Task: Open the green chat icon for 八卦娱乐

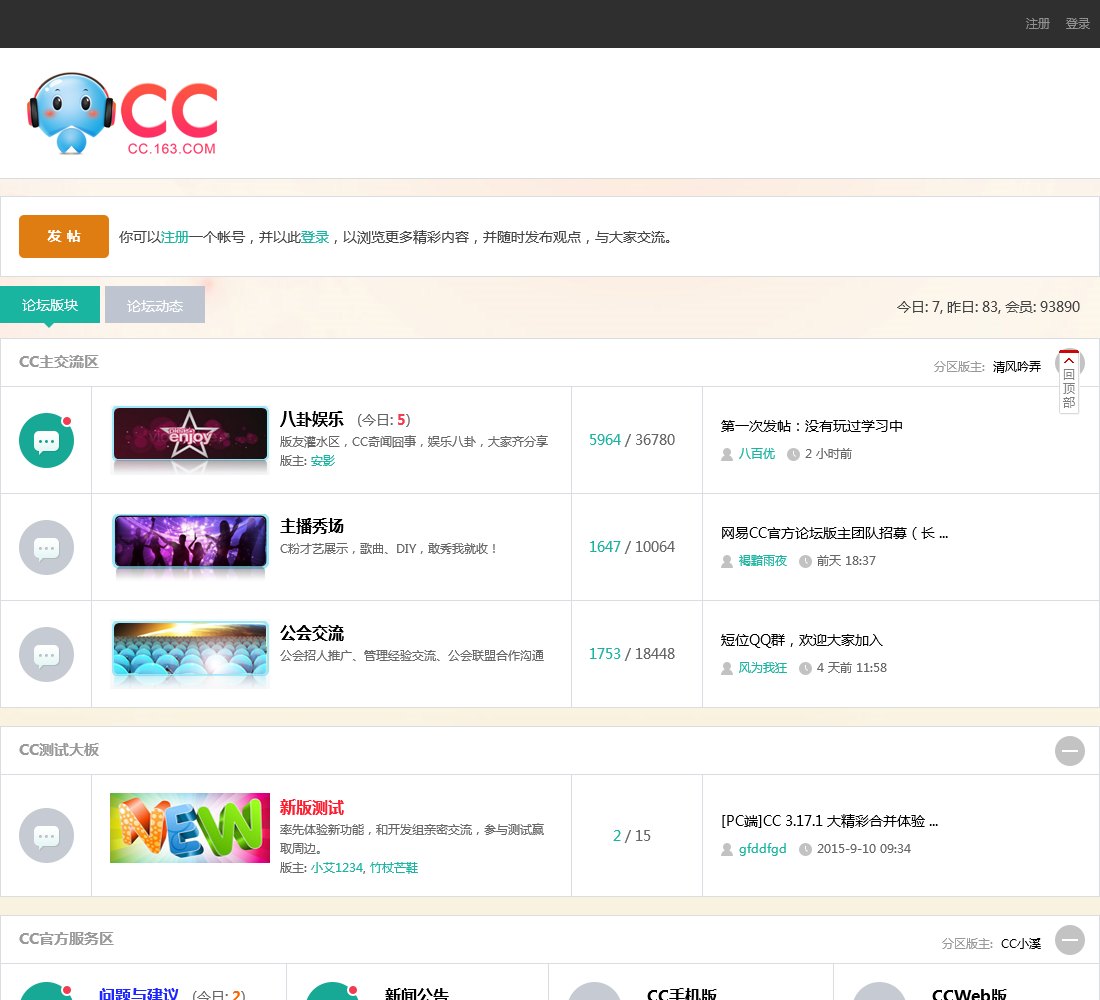Action: pos(46,440)
